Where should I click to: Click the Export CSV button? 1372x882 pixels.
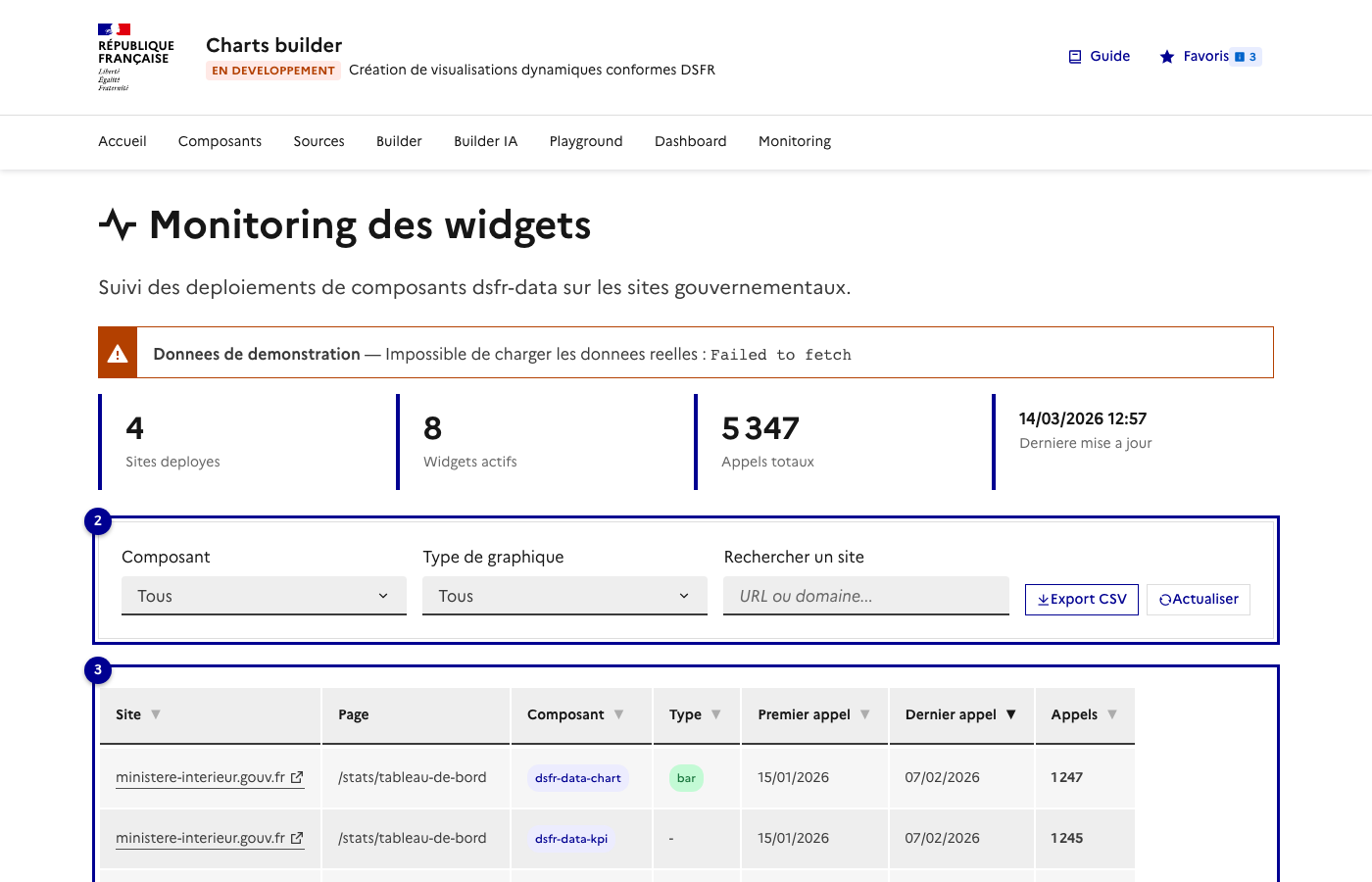click(x=1081, y=599)
